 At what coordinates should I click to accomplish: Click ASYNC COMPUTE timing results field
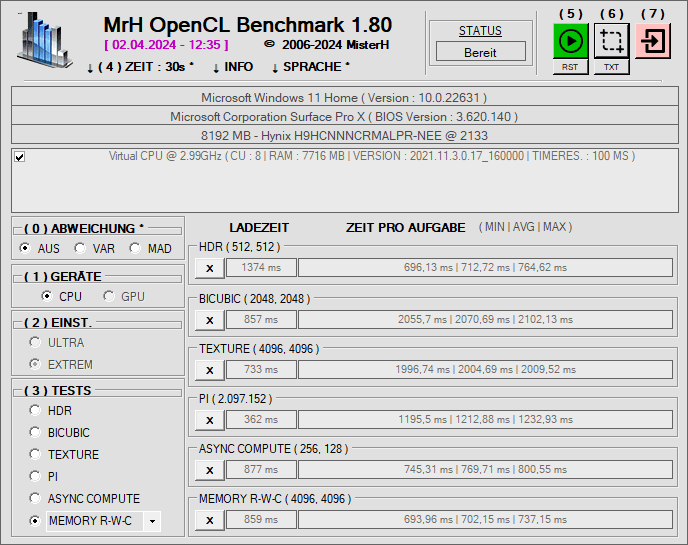485,470
